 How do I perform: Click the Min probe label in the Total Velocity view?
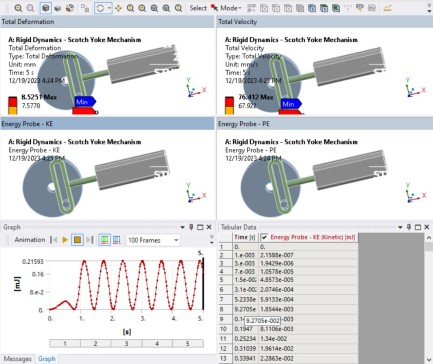(x=291, y=104)
